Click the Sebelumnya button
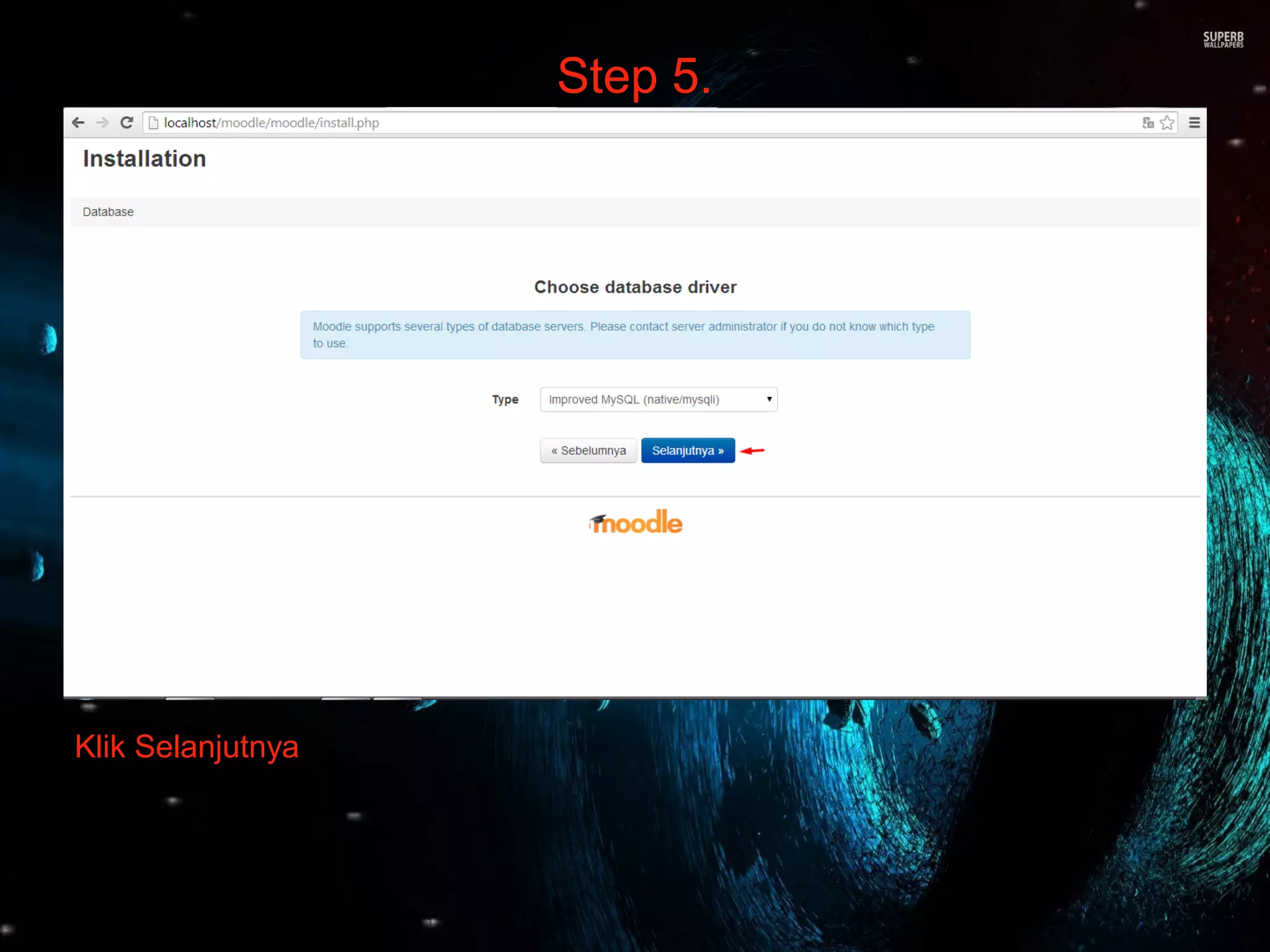Image resolution: width=1270 pixels, height=952 pixels. [588, 451]
